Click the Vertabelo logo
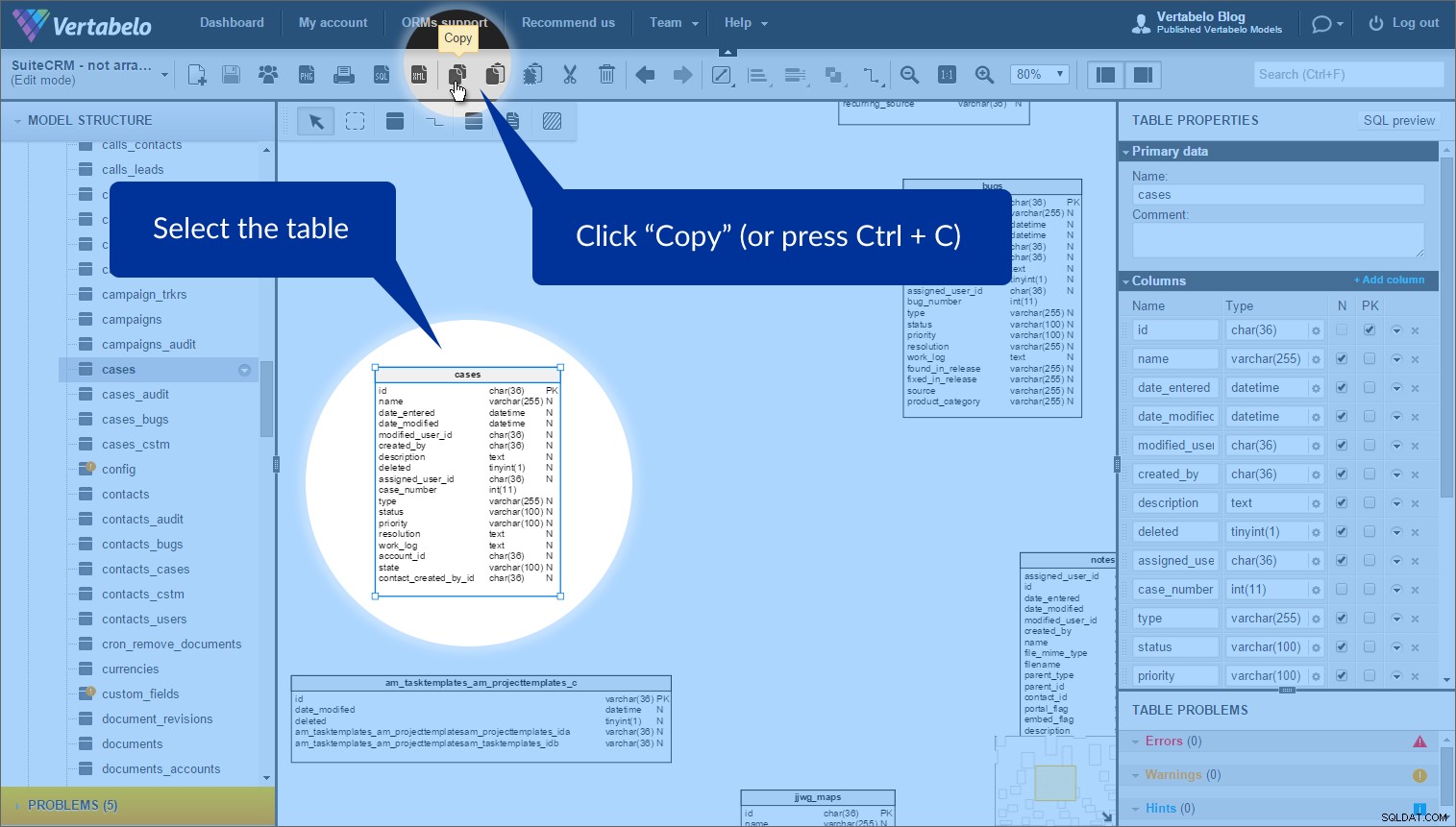Screen dimensions: 1456x827 pyautogui.click(x=82, y=25)
